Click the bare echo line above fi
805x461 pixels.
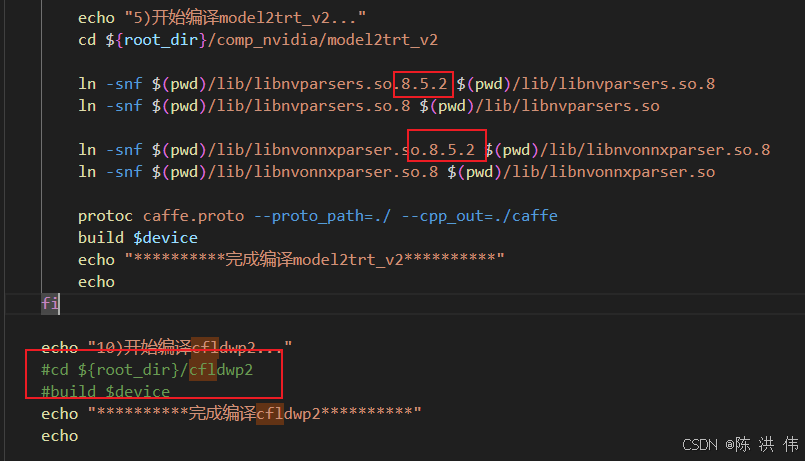point(97,282)
